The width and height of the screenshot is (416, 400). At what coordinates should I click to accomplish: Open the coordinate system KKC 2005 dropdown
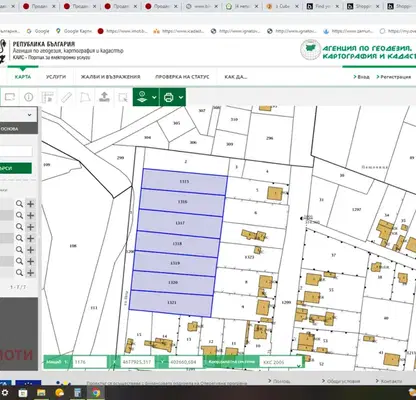[281, 362]
